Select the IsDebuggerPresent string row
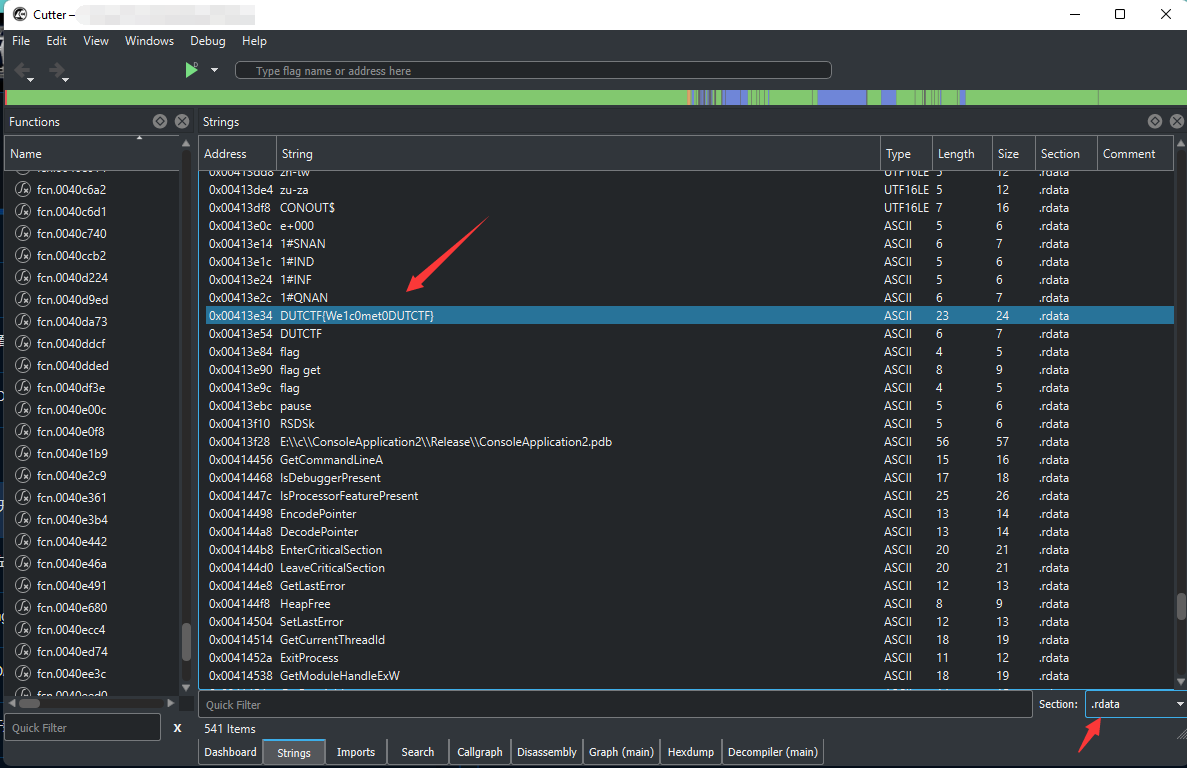This screenshot has width=1187, height=768. point(690,478)
